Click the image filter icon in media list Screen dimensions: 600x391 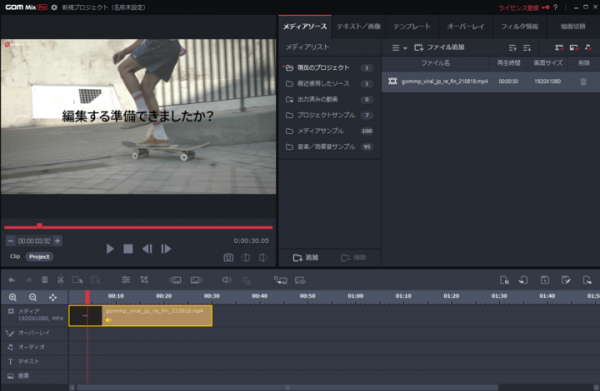click(x=574, y=47)
